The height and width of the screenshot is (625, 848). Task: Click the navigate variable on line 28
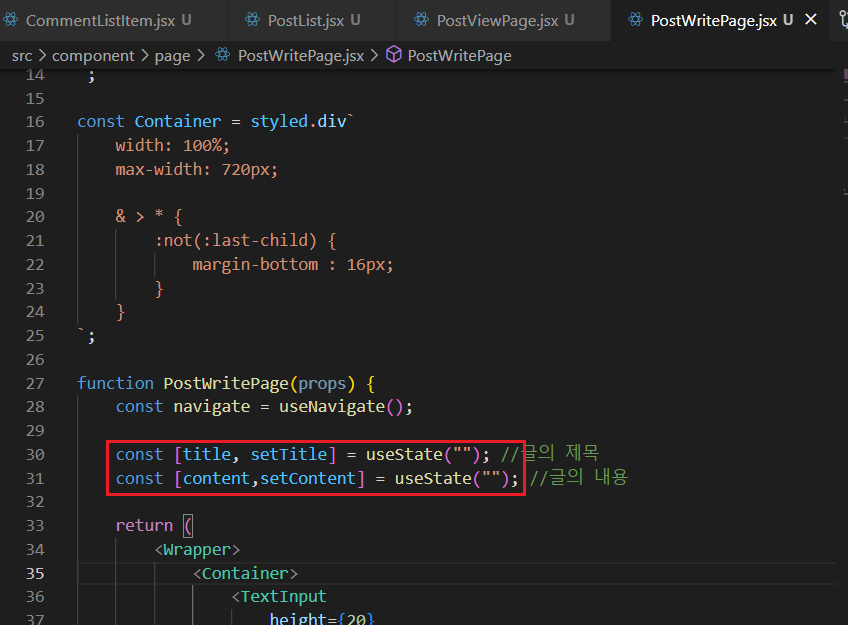click(x=211, y=407)
